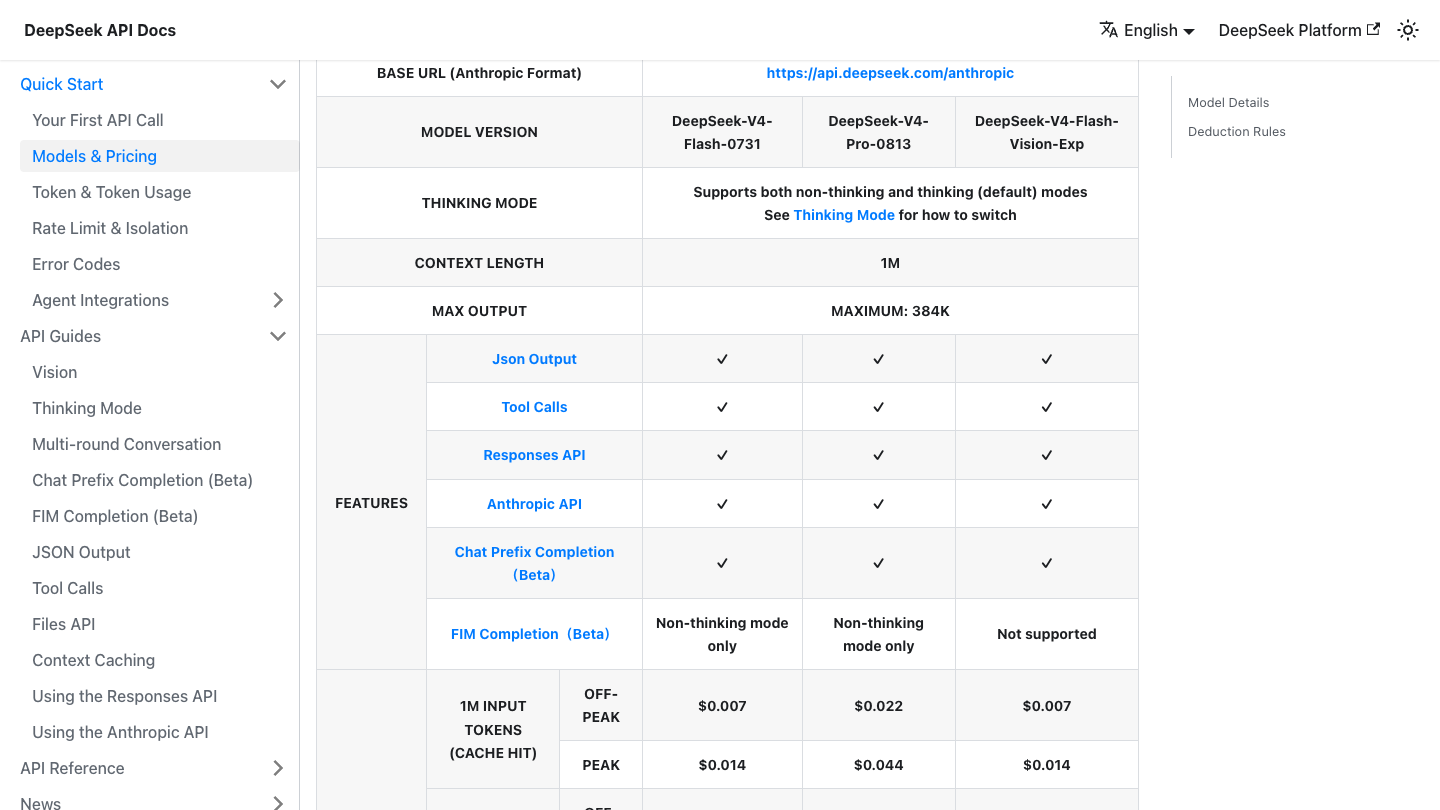Click the Not supported FIM cell
The image size is (1440, 810).
[x=1047, y=634]
